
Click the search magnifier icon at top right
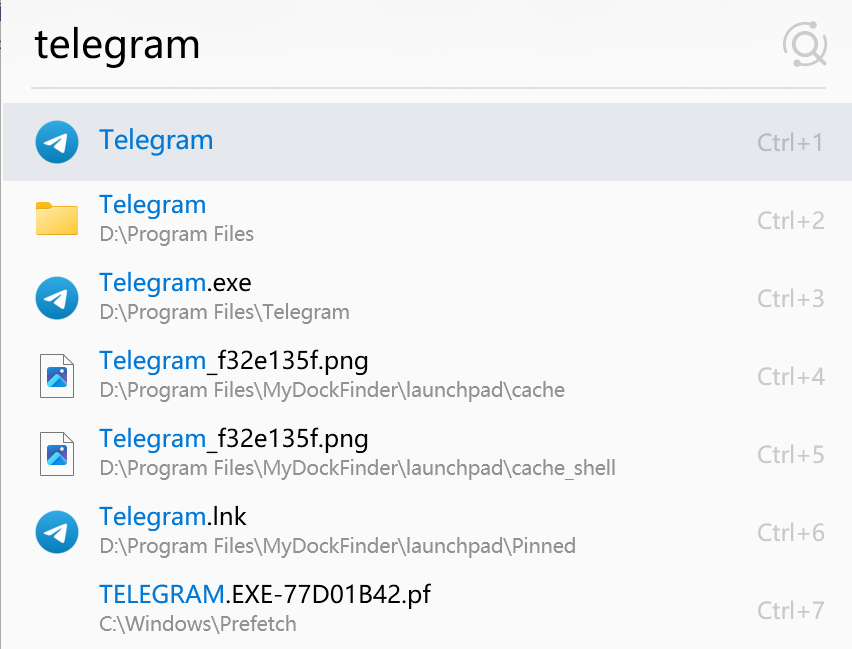coord(805,44)
